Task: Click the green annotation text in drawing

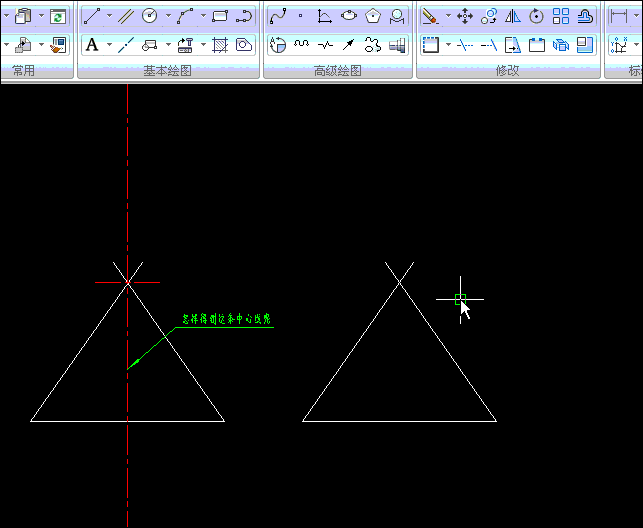Action: 226,320
